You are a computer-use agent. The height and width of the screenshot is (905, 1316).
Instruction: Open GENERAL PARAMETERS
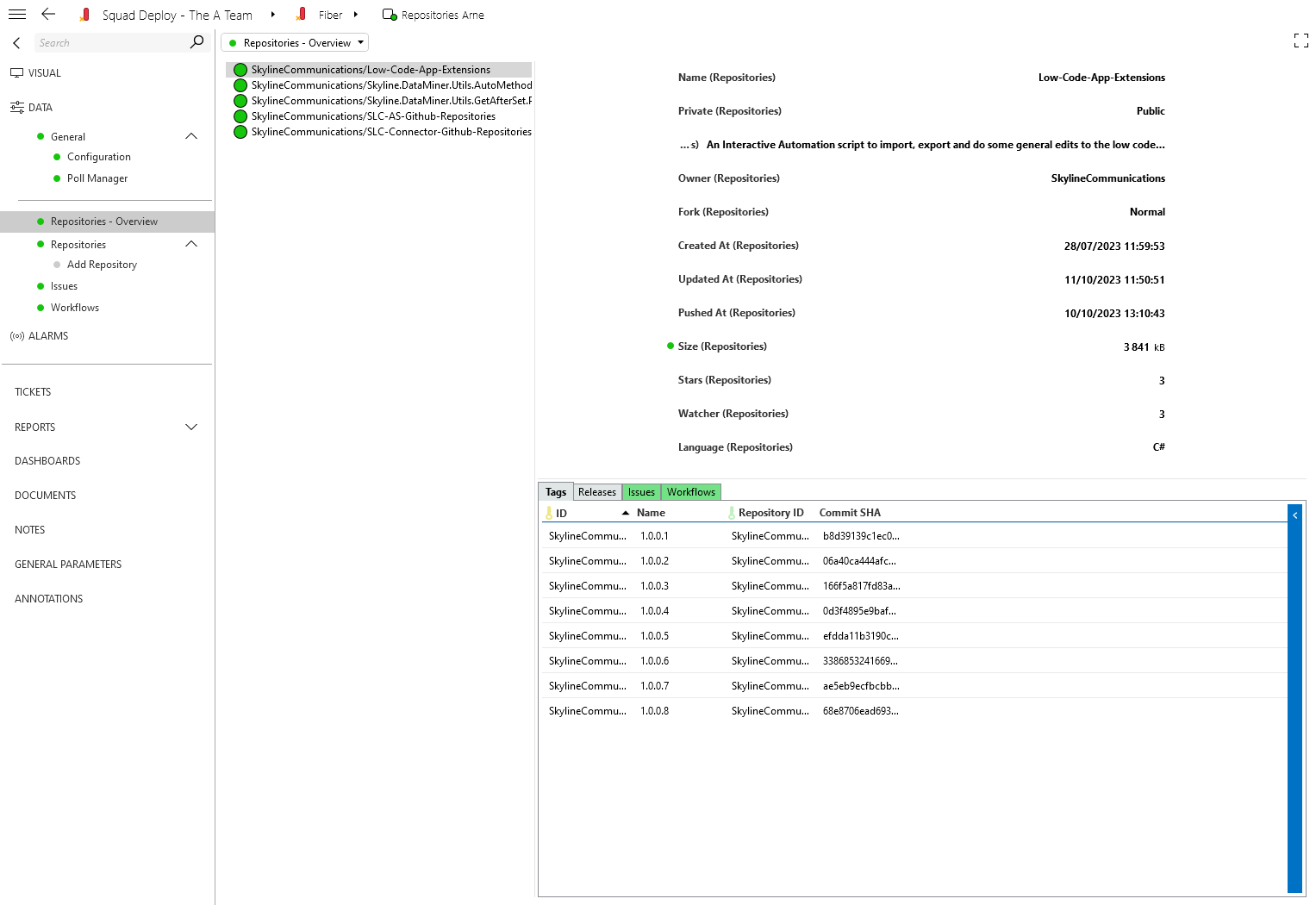(x=68, y=565)
